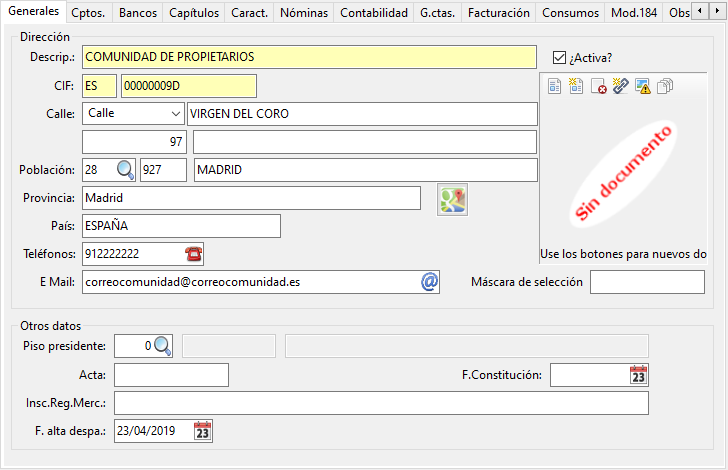Click the new document link icon
The image size is (728, 470).
click(x=620, y=87)
